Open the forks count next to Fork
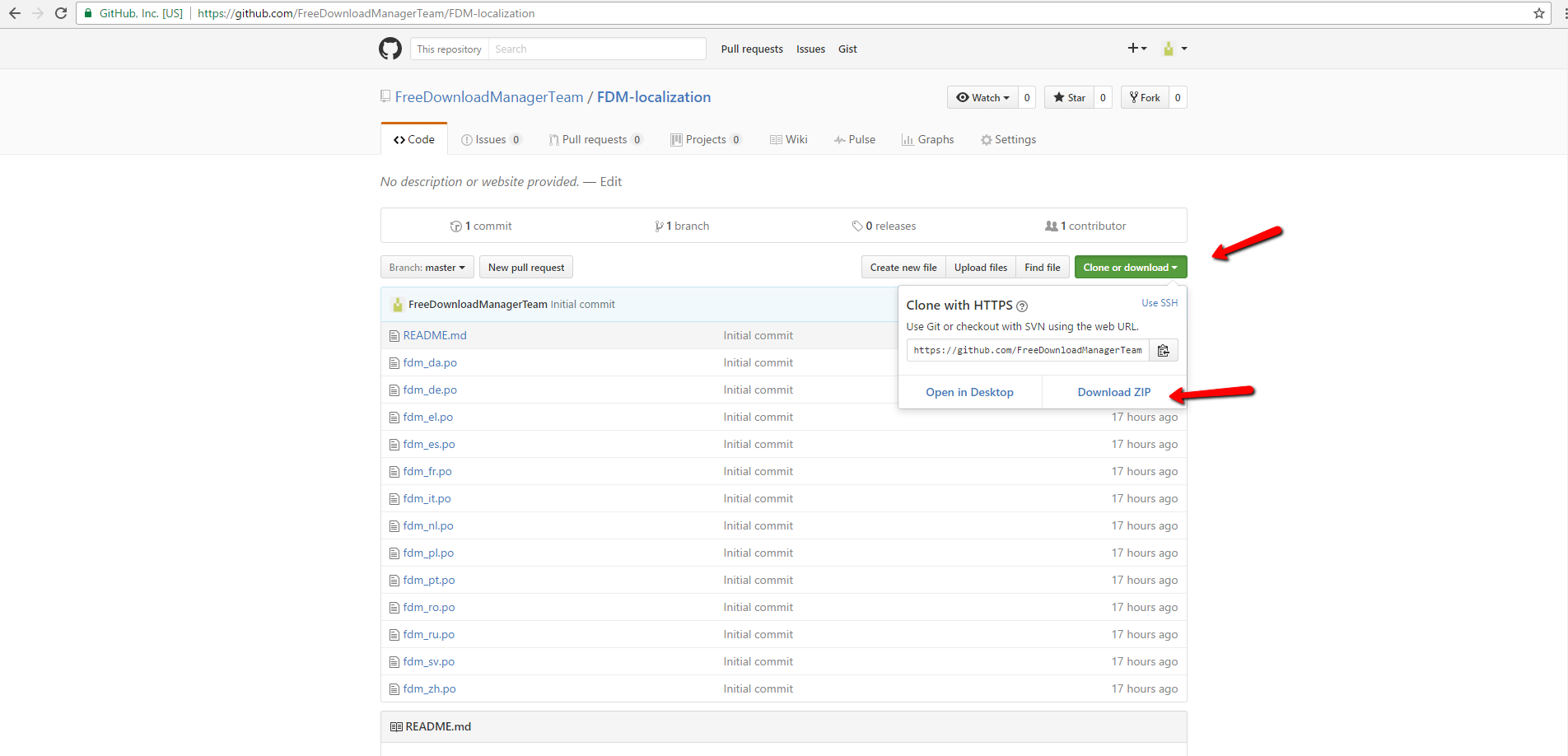The height and width of the screenshot is (756, 1568). (x=1178, y=97)
